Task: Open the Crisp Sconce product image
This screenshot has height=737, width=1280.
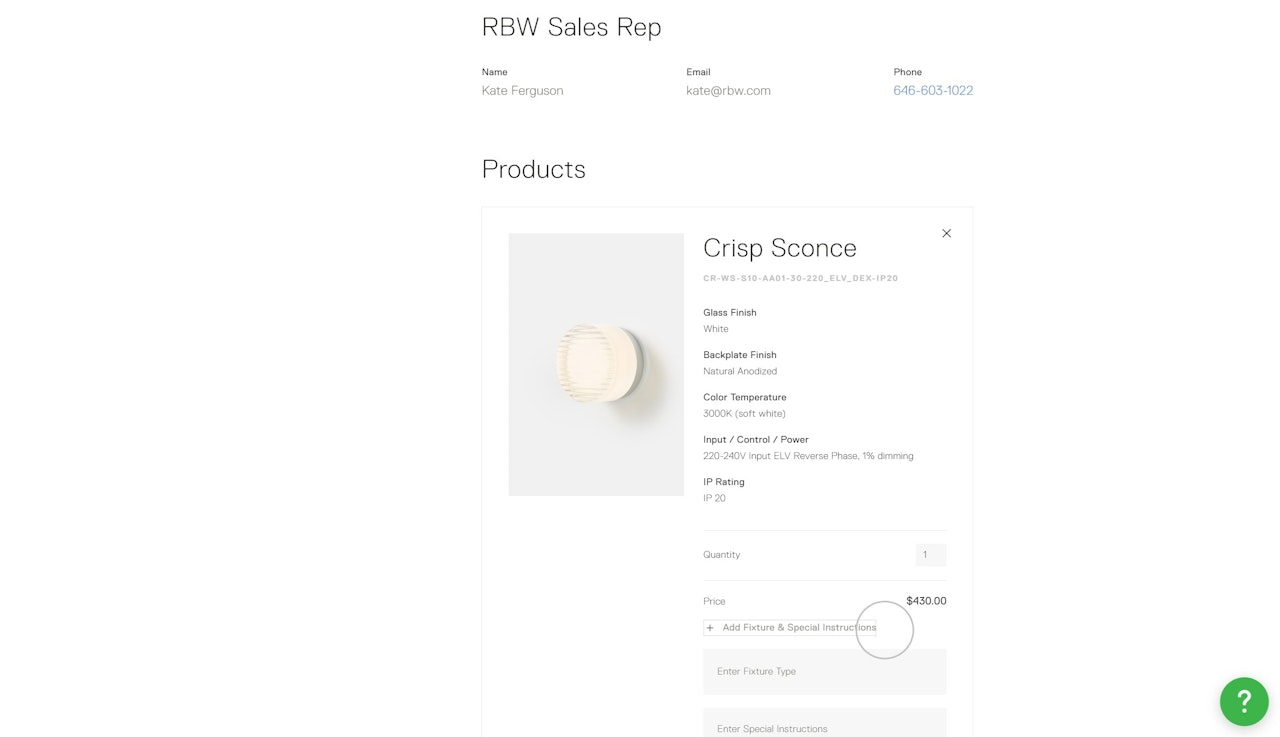Action: coord(596,364)
